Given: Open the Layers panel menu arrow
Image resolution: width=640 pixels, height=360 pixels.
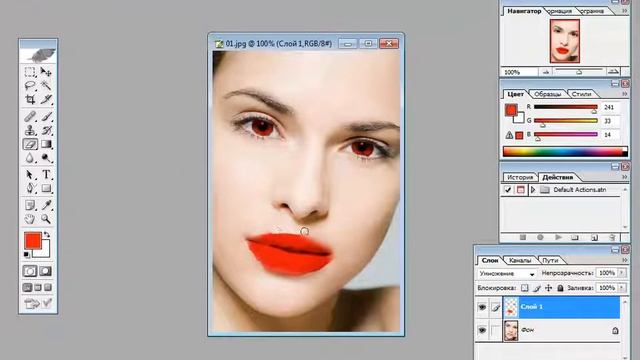Looking at the screenshot, I should click(624, 260).
